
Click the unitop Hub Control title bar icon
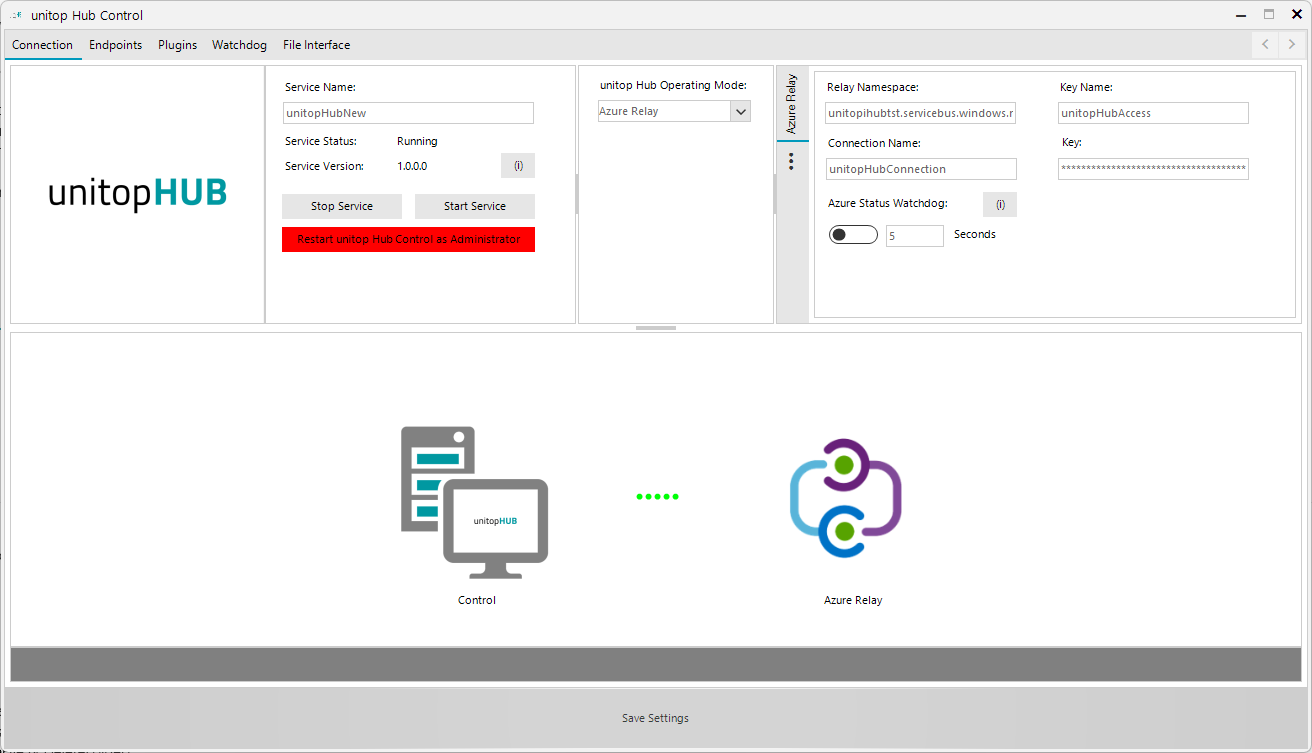14,14
